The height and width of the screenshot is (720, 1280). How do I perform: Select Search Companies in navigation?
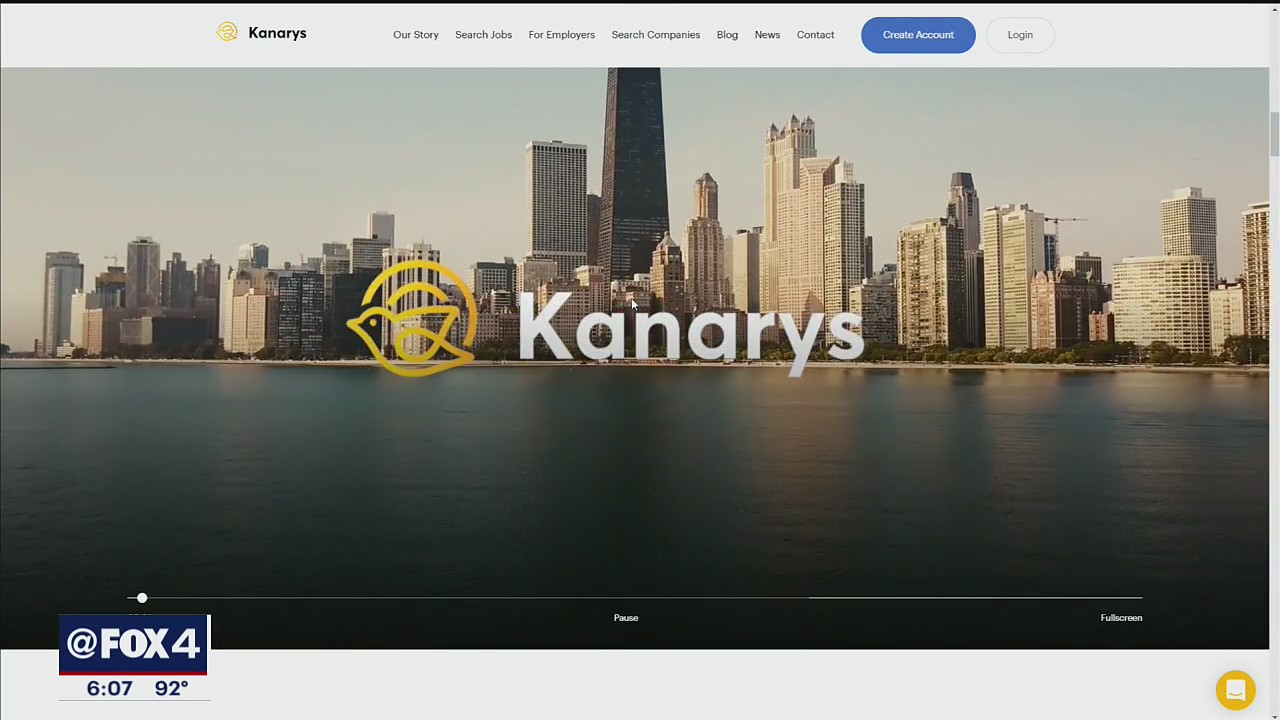[x=656, y=35]
